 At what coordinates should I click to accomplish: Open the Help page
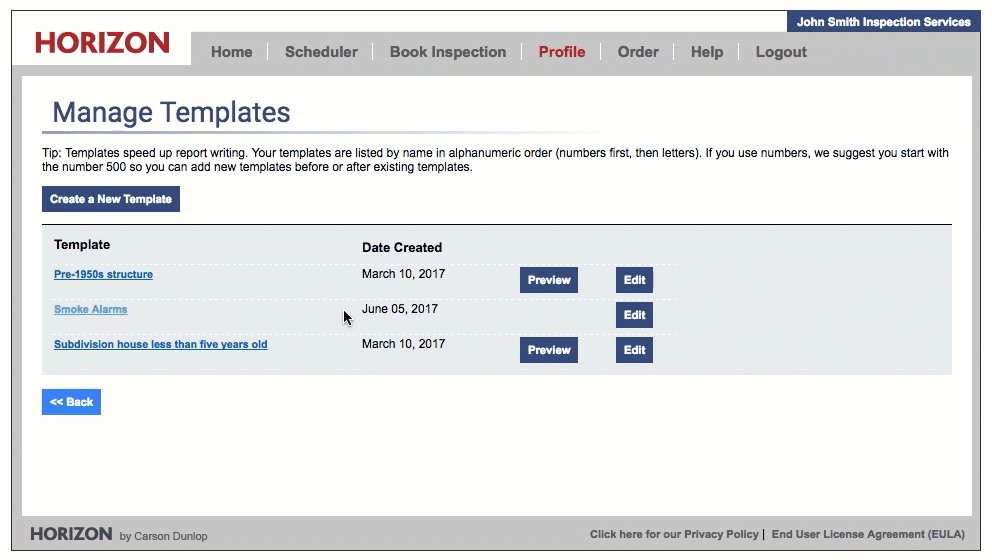coord(706,52)
